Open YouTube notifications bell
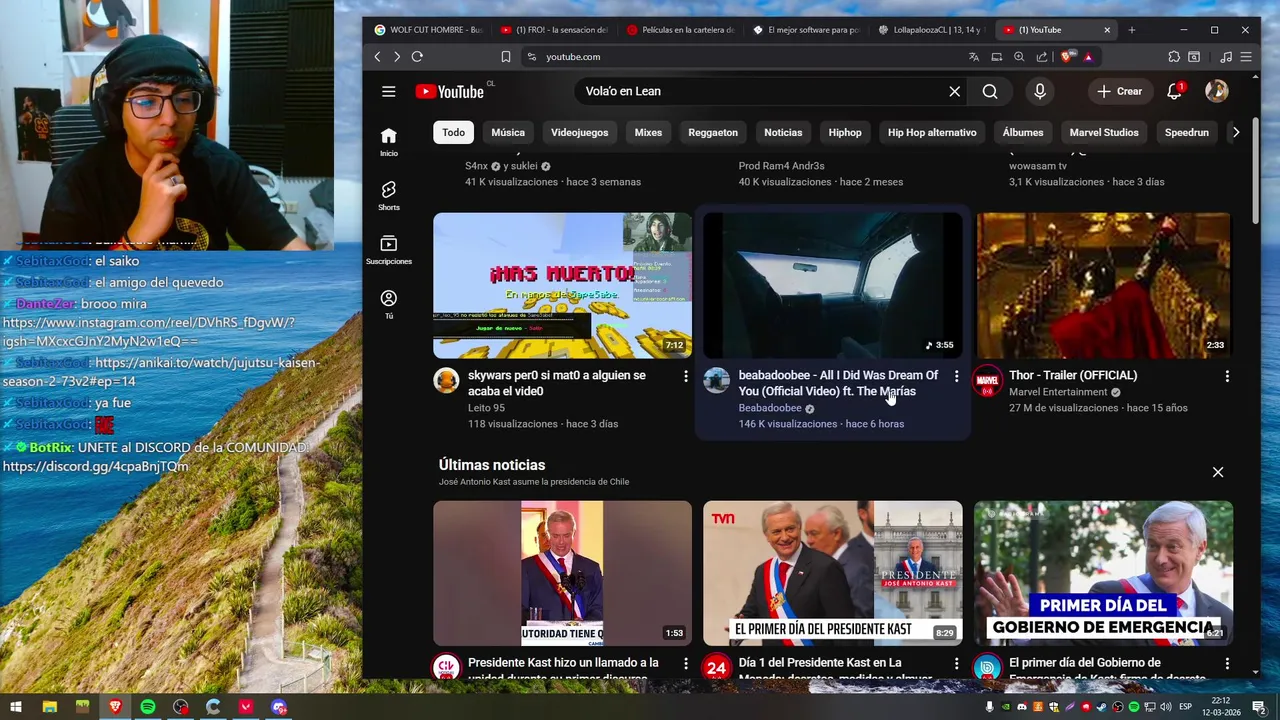Image resolution: width=1280 pixels, height=720 pixels. tap(1175, 91)
